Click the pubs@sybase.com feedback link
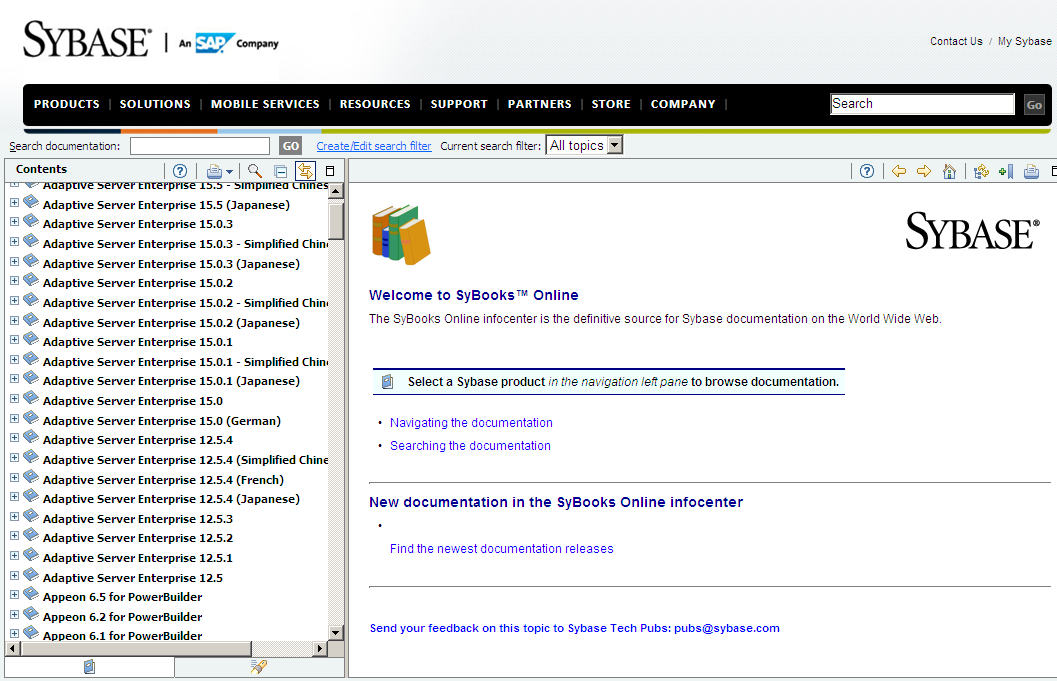This screenshot has height=681, width=1057. click(x=727, y=628)
